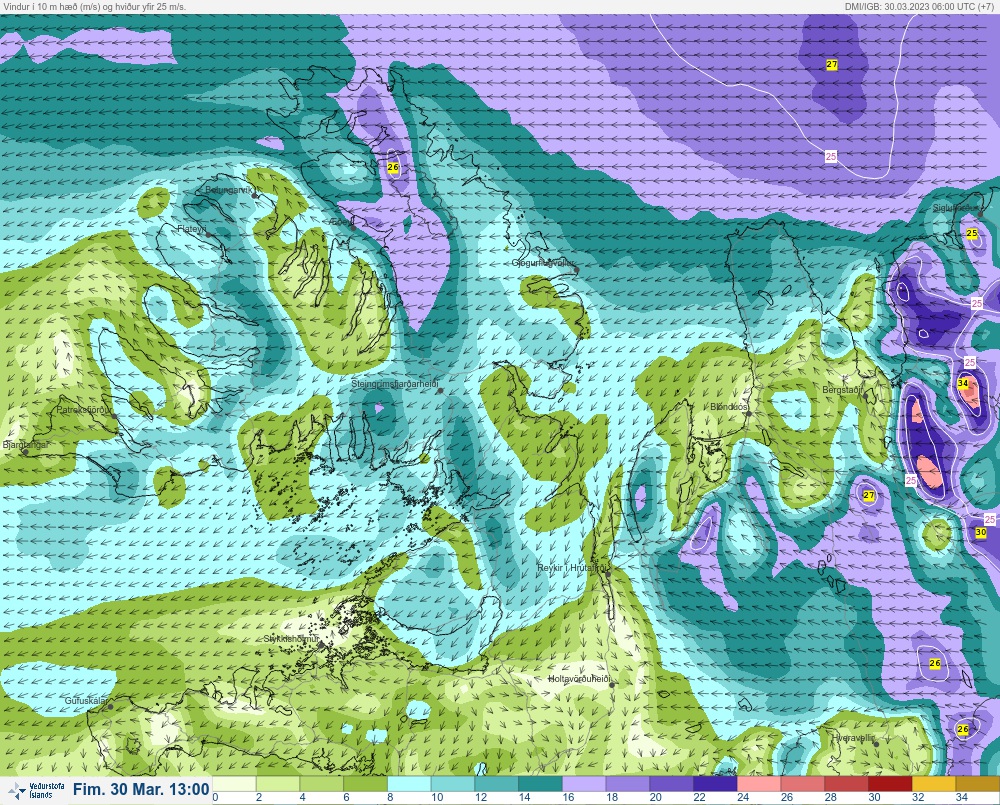Select the green 4–6 m/s legend swatch

(x=321, y=784)
